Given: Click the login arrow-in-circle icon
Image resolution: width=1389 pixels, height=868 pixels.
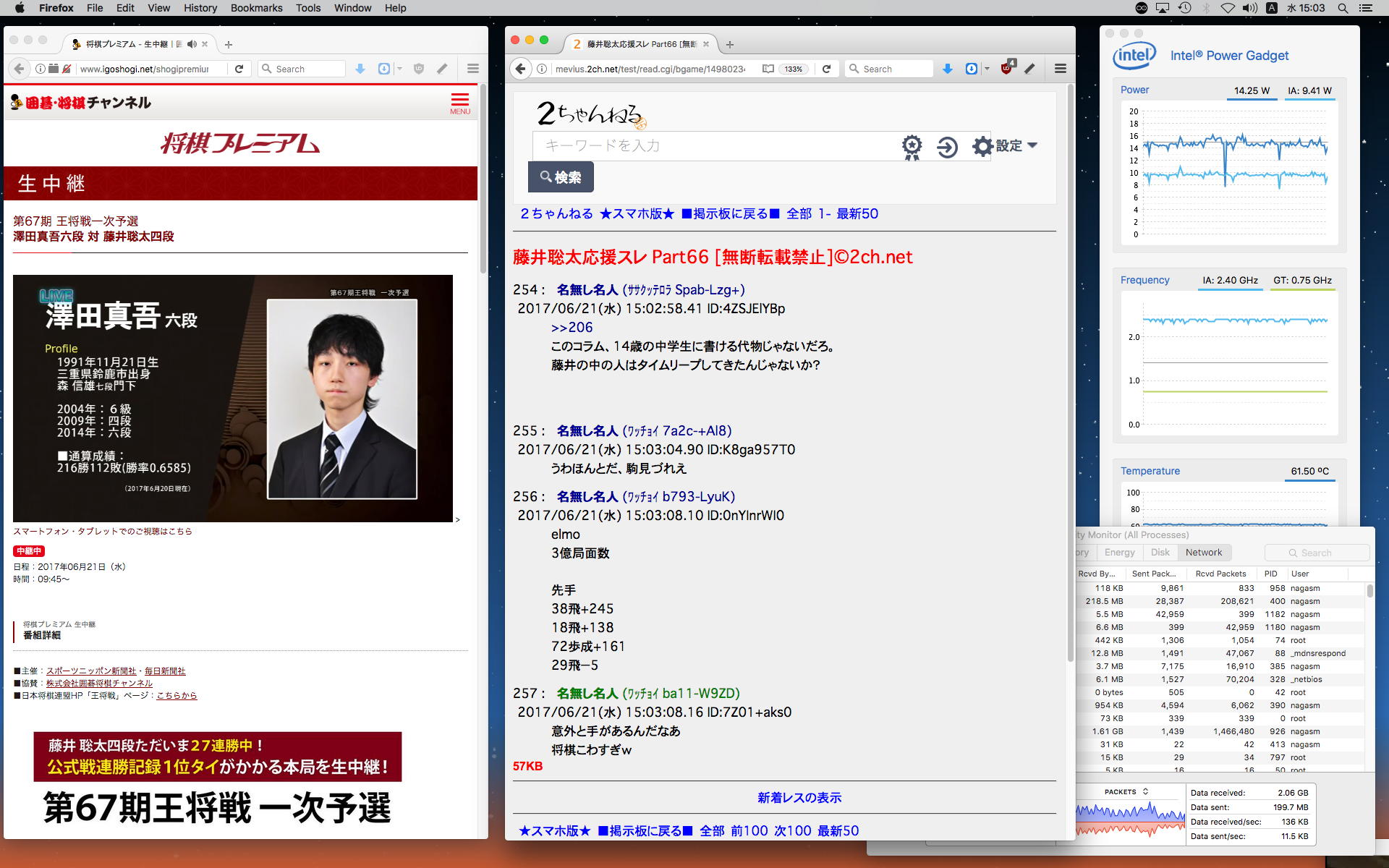Looking at the screenshot, I should click(x=947, y=147).
